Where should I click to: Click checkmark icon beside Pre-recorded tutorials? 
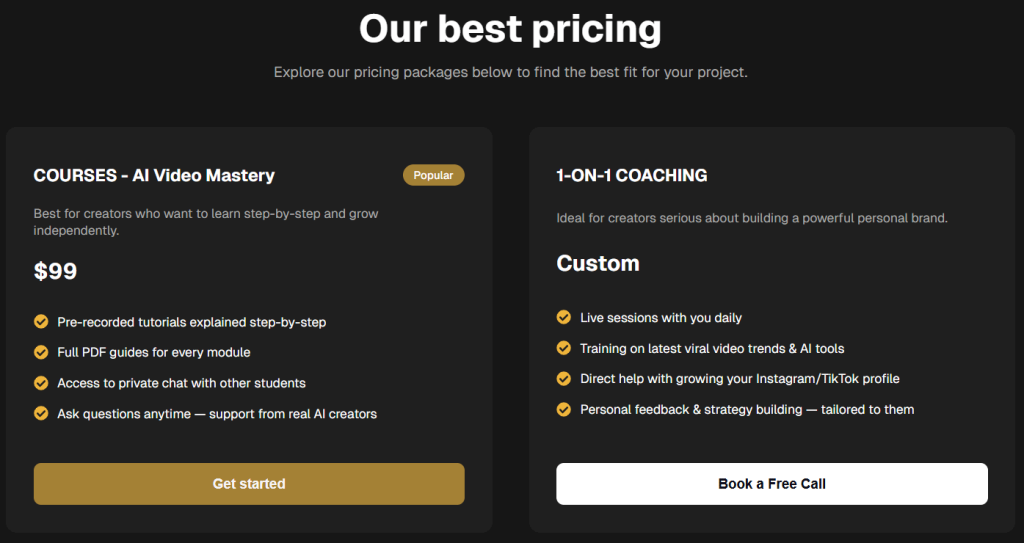point(41,322)
